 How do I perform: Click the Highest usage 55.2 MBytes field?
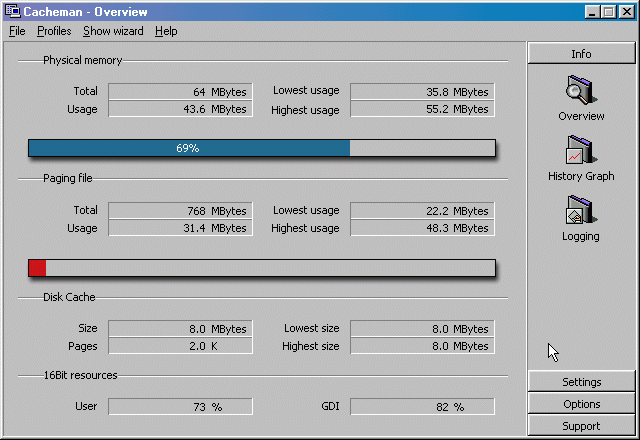[422, 109]
